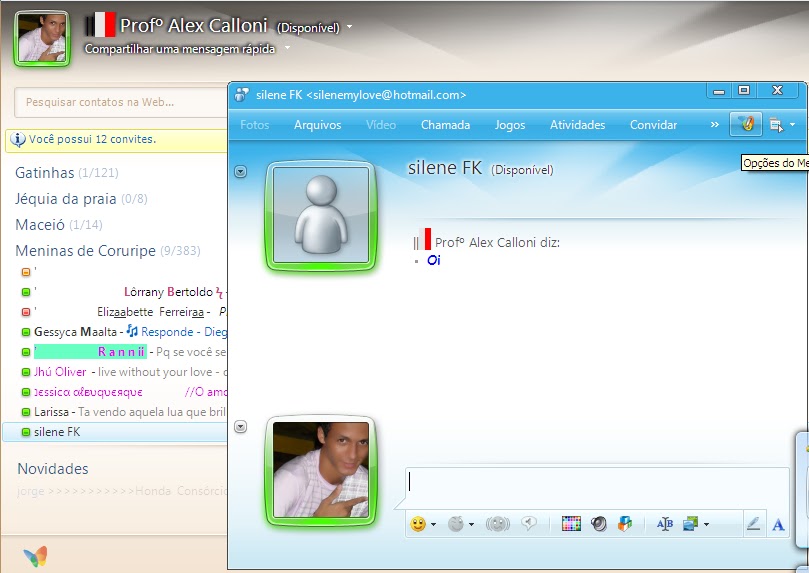Image resolution: width=809 pixels, height=573 pixels.
Task: Click the wink face icon
Action: pyautogui.click(x=456, y=524)
